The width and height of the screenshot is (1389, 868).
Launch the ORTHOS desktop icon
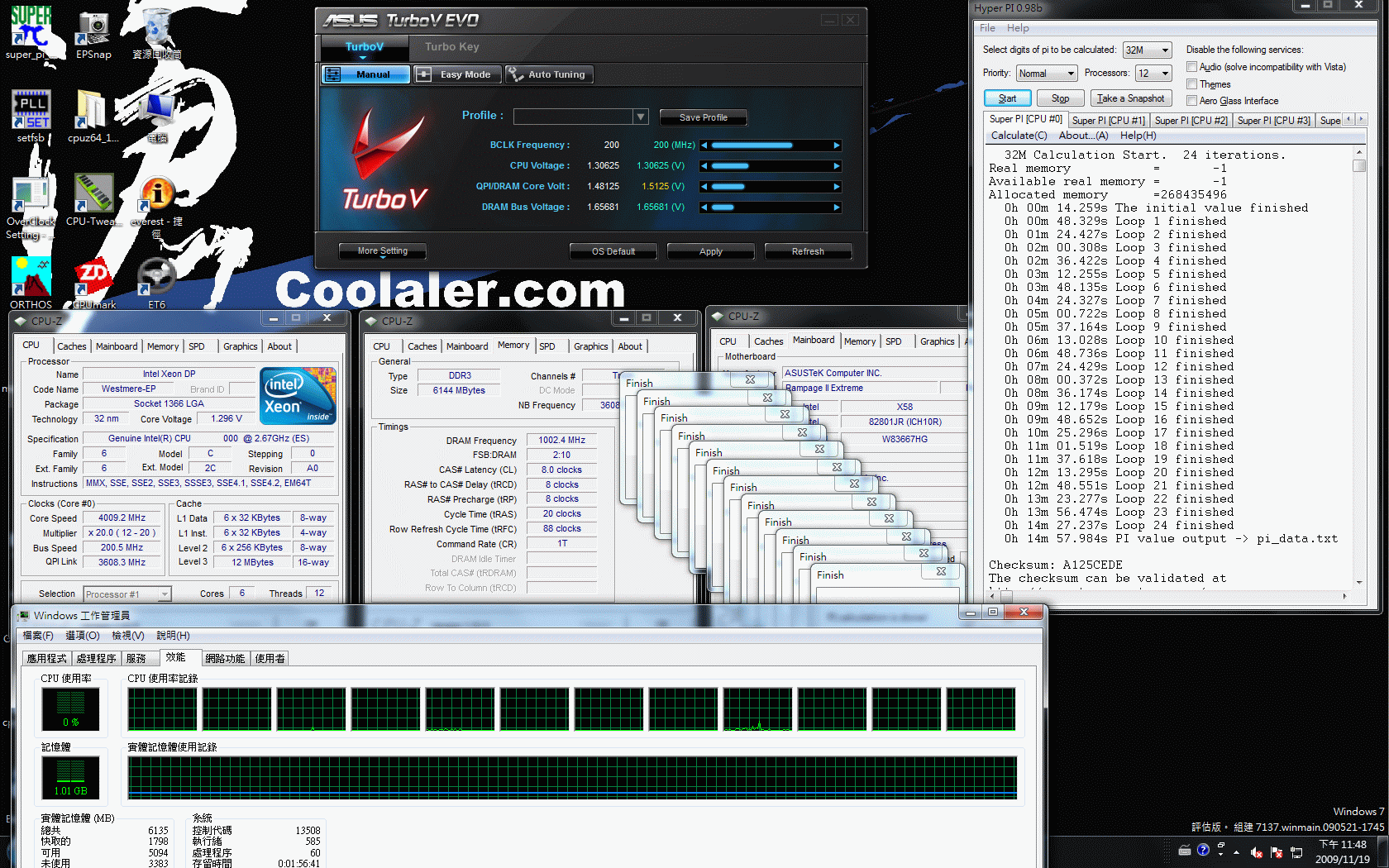pyautogui.click(x=31, y=278)
